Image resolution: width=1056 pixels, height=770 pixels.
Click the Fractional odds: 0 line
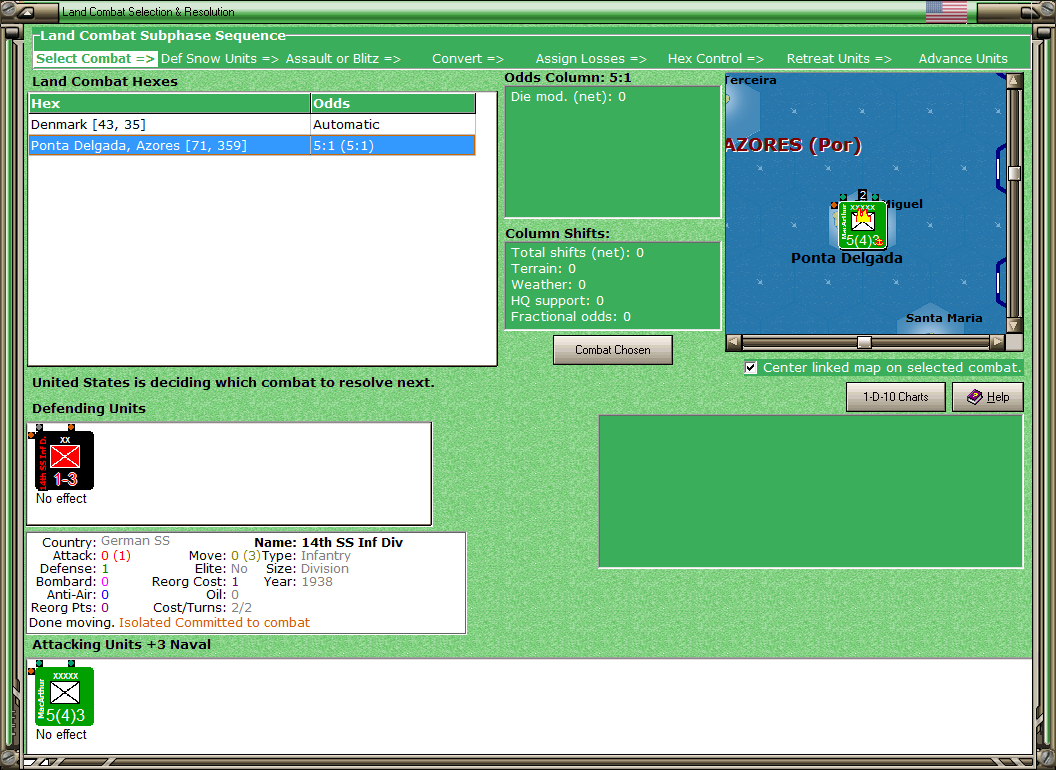point(570,317)
